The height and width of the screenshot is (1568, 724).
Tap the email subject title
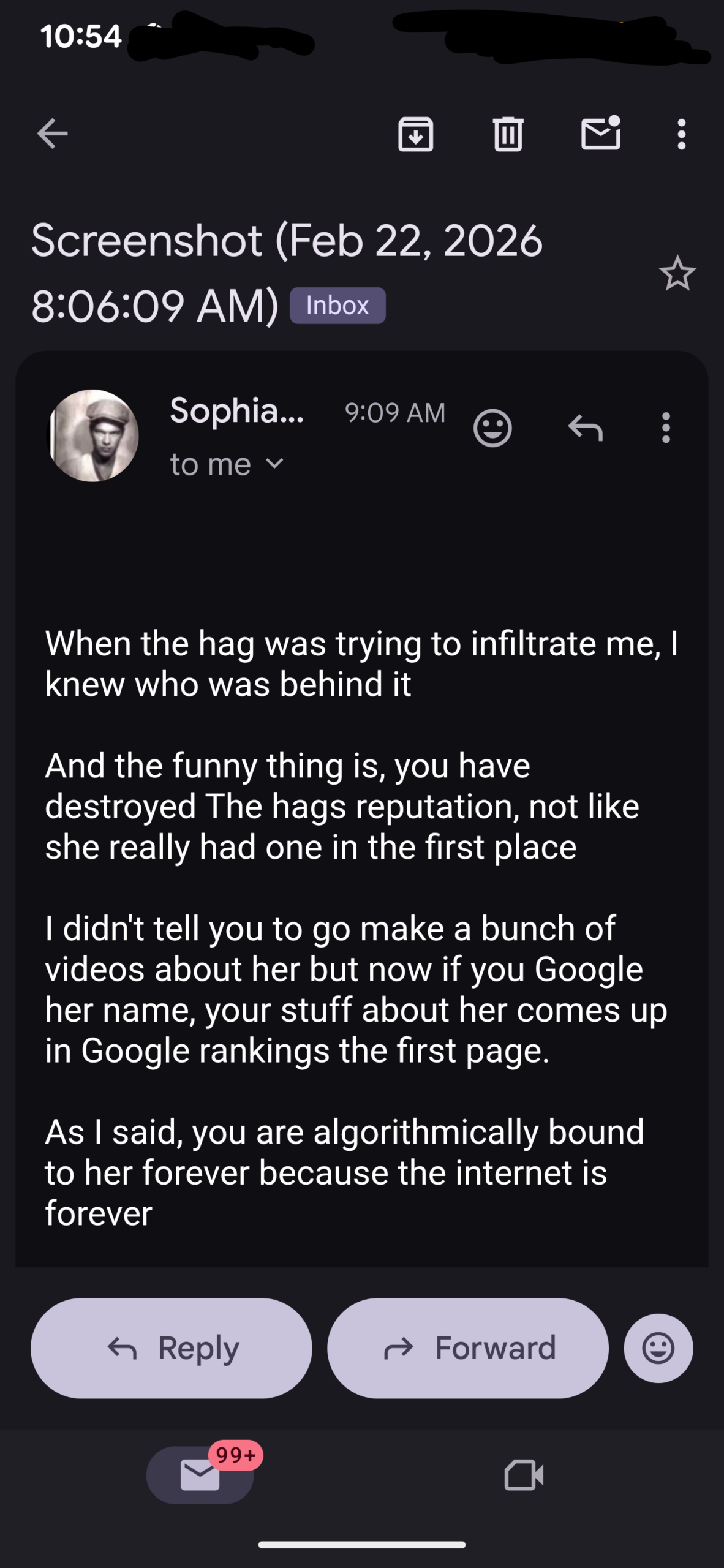point(287,272)
